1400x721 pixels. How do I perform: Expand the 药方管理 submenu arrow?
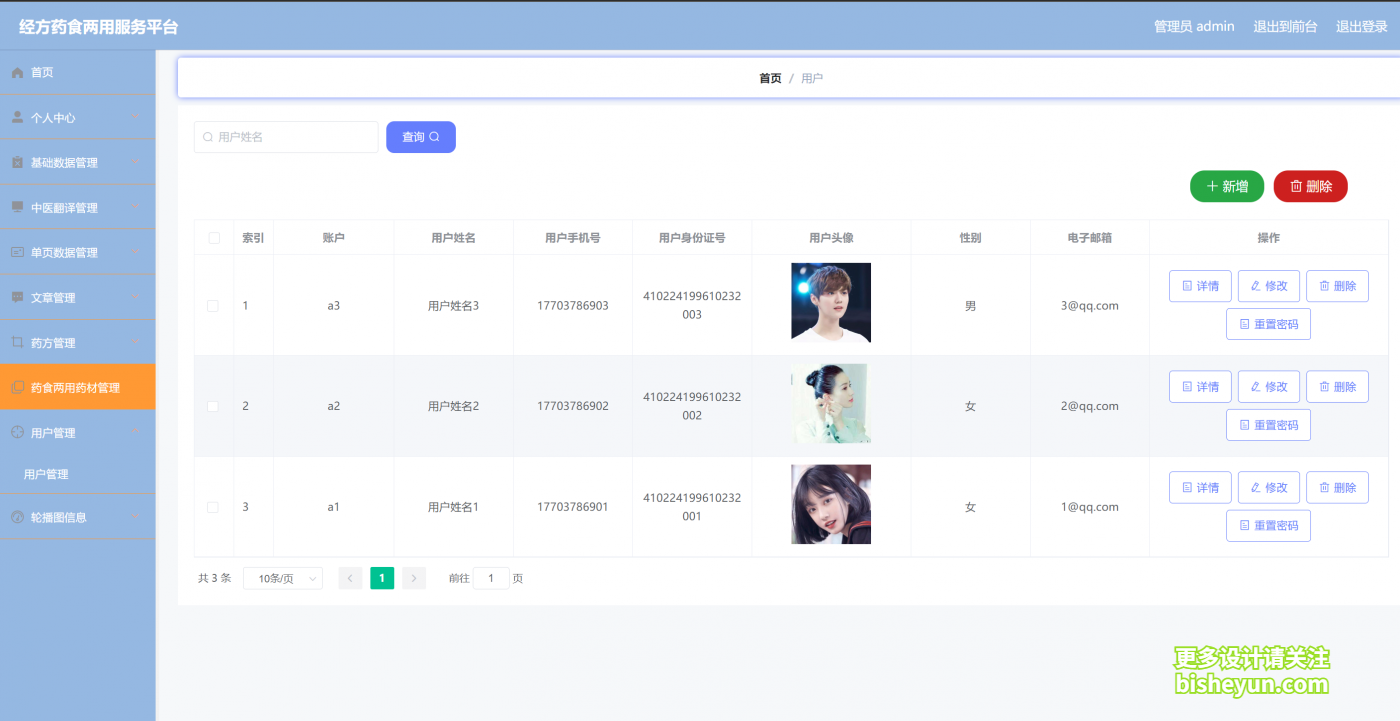point(135,342)
